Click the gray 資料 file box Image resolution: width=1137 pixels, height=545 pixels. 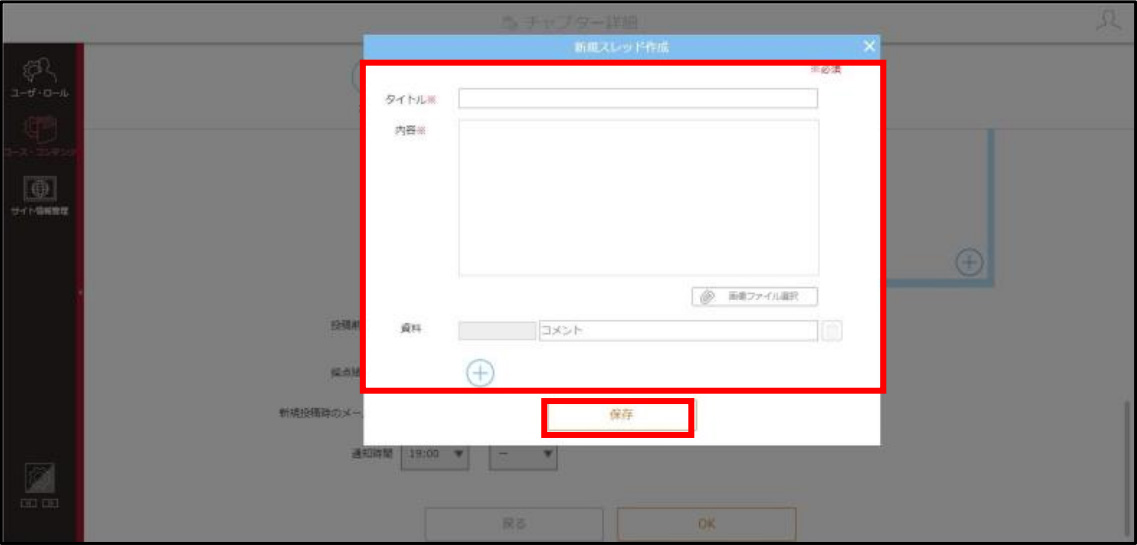coord(497,330)
